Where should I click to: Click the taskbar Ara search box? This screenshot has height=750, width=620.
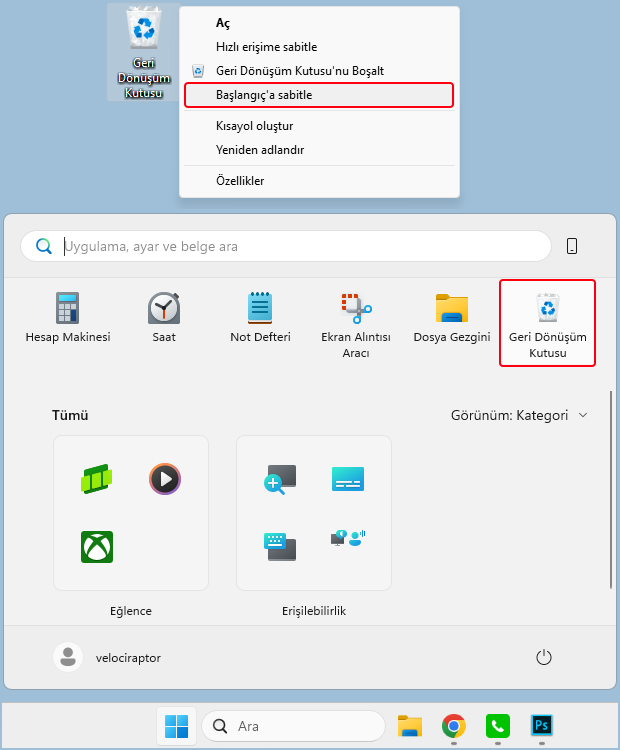294,726
